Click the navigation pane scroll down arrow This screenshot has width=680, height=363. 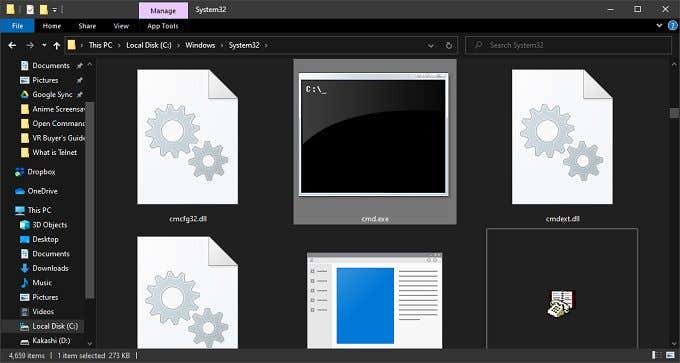click(90, 343)
